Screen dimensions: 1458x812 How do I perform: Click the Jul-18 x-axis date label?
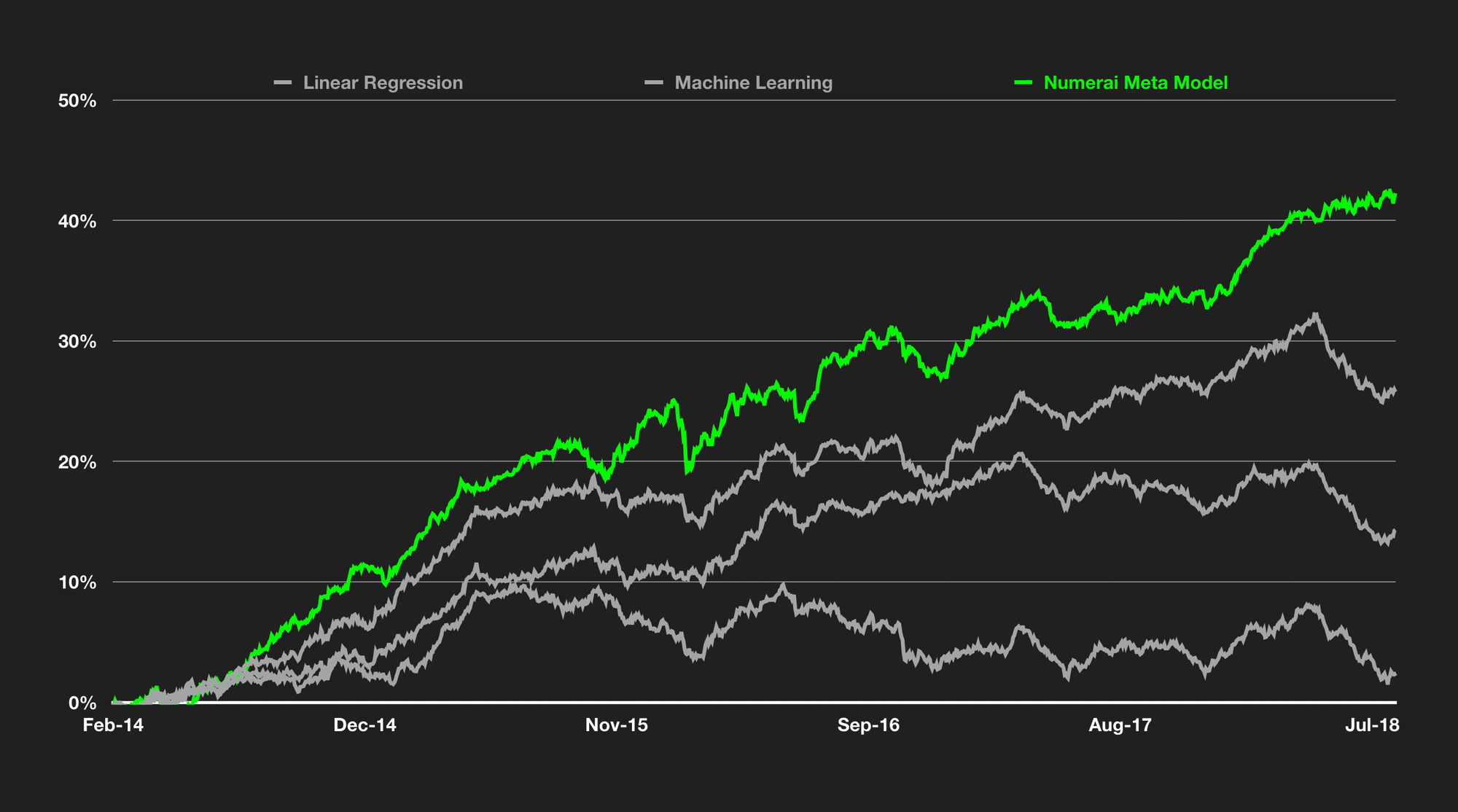point(1372,725)
